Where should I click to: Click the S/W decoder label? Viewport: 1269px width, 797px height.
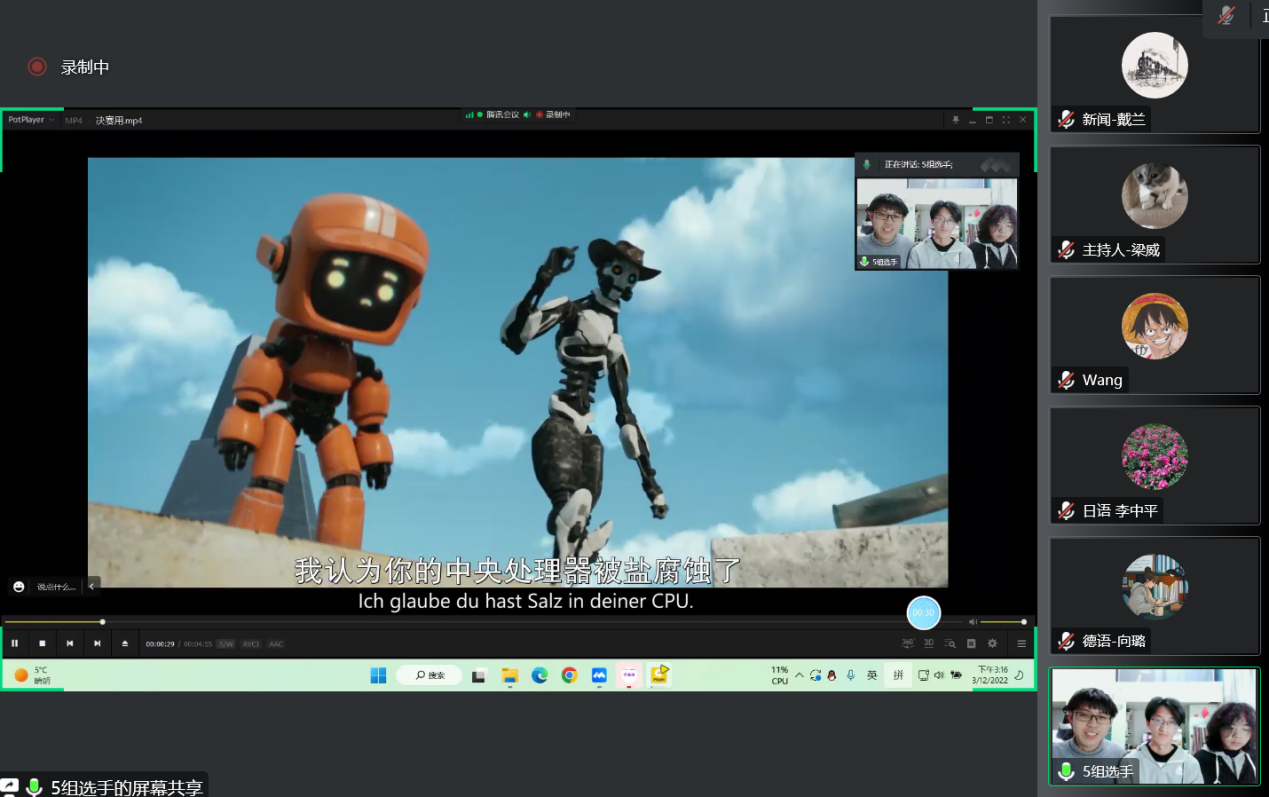[x=225, y=644]
